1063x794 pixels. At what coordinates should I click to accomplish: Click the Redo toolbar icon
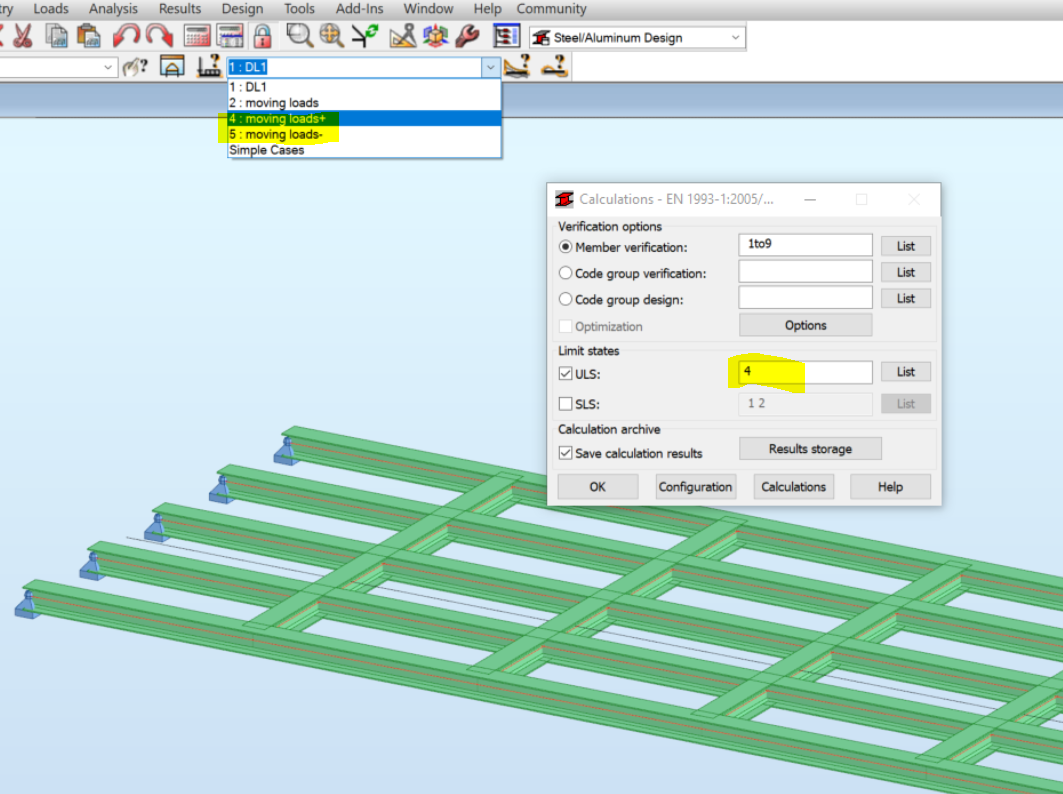click(161, 35)
